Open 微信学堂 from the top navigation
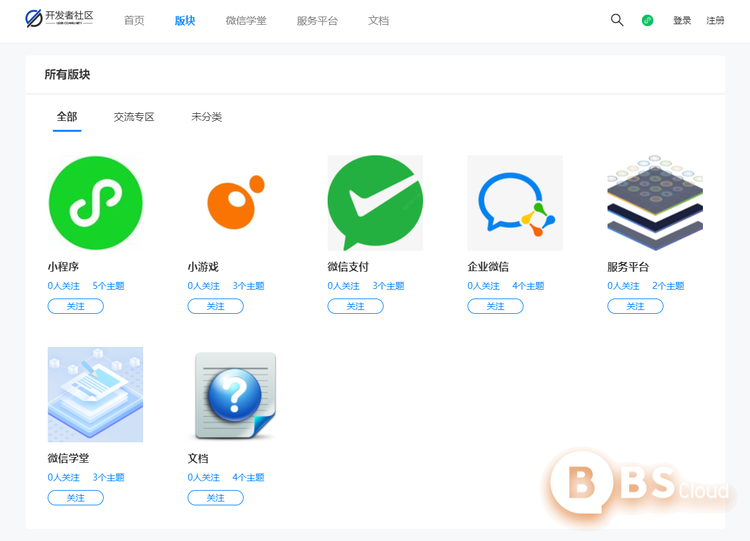Image resolution: width=750 pixels, height=541 pixels. 246,21
